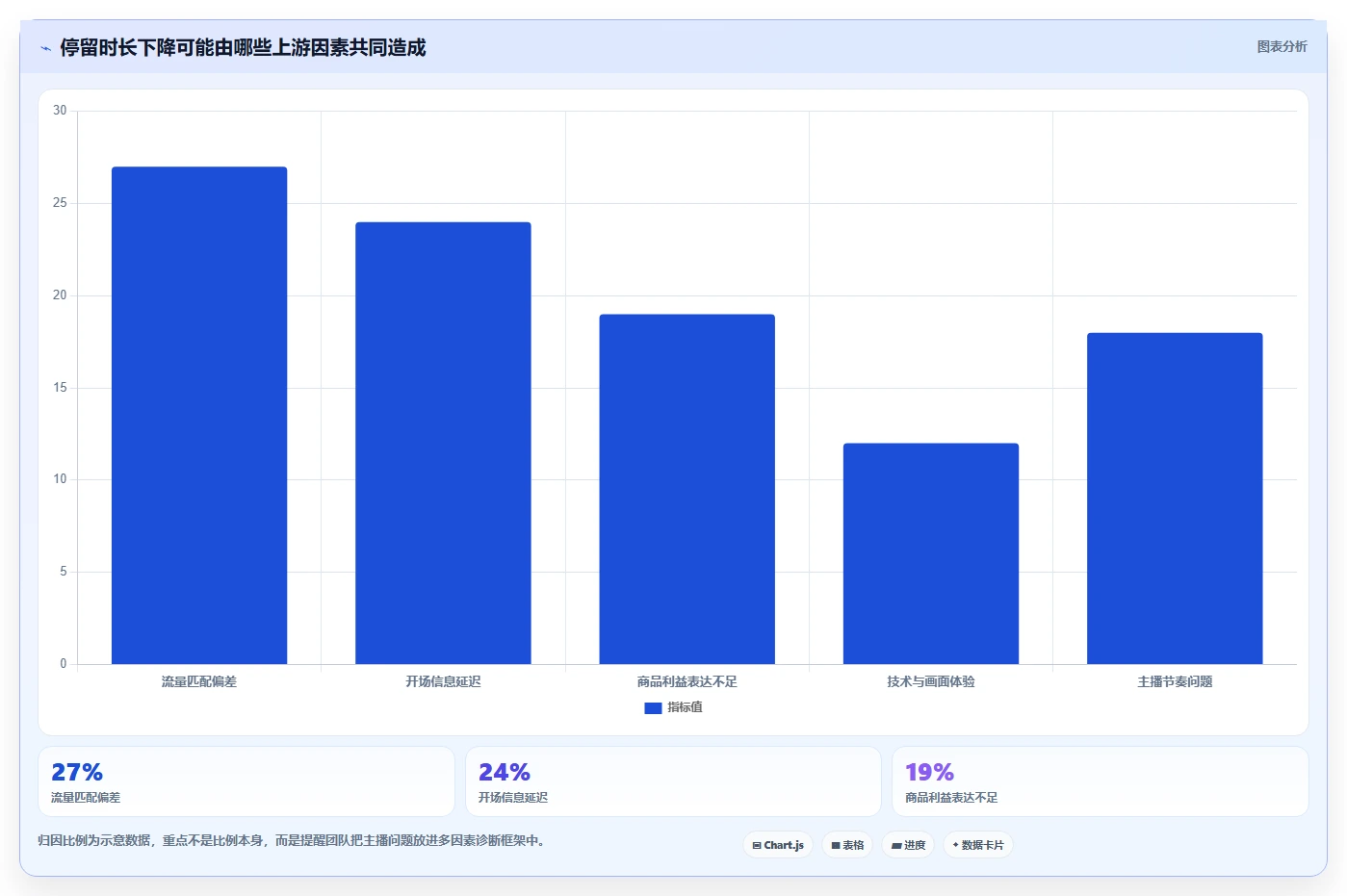Click the 图表分析 label at top right
This screenshot has height=896, width=1347.
click(1282, 46)
